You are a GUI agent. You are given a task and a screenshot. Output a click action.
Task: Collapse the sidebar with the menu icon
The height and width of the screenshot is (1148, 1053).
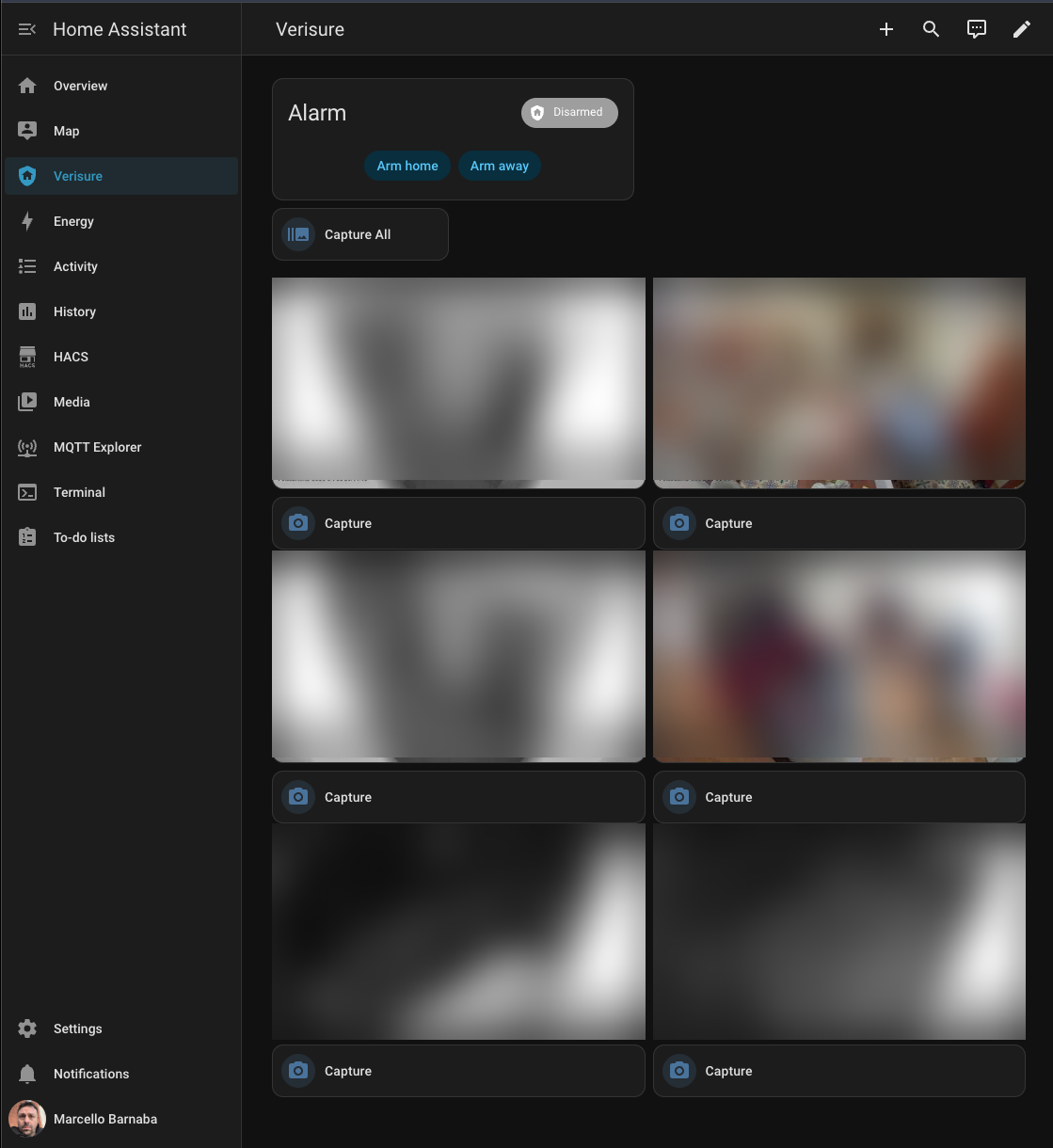pos(27,29)
